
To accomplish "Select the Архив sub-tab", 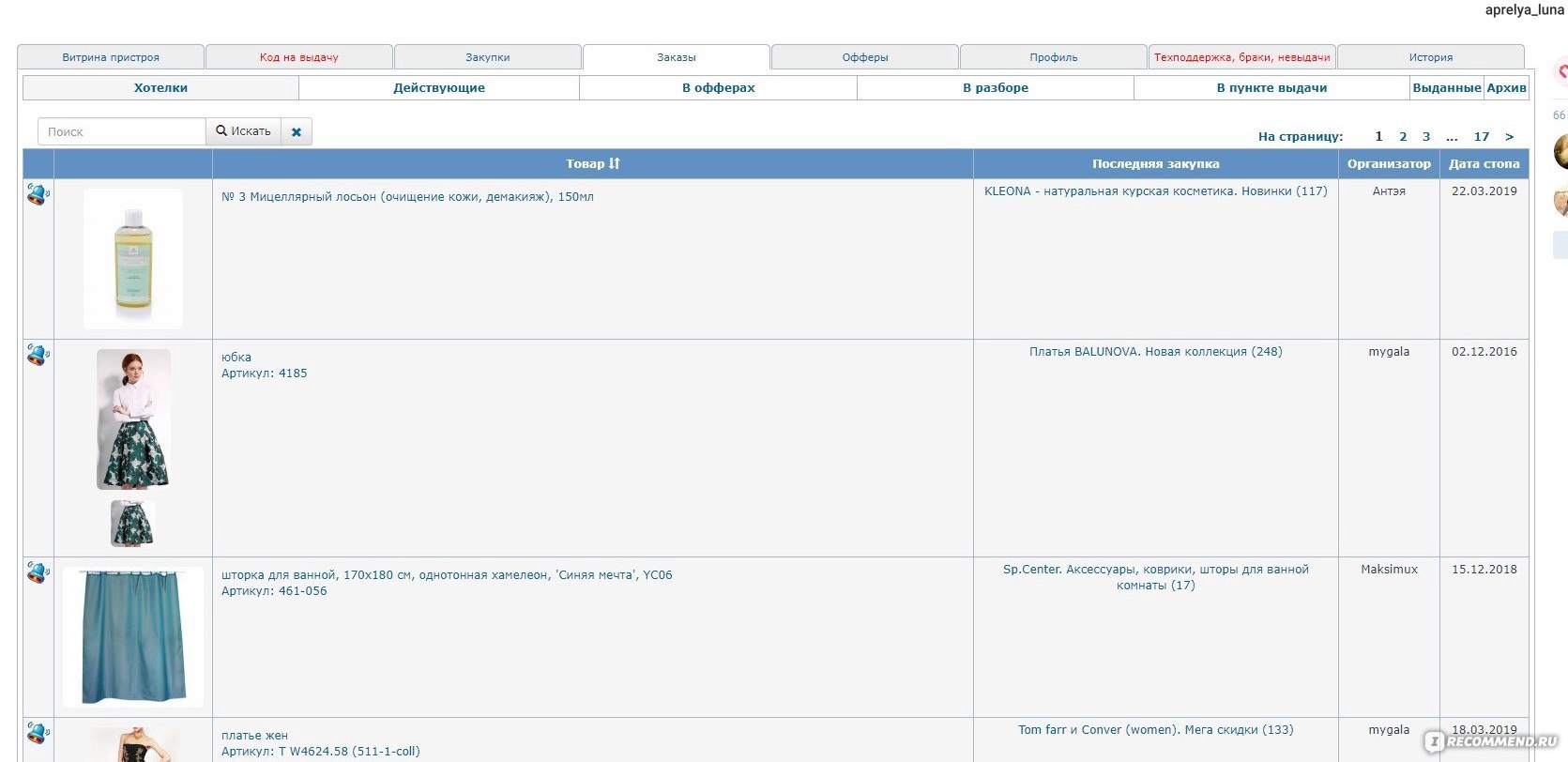I will pos(1507,87).
